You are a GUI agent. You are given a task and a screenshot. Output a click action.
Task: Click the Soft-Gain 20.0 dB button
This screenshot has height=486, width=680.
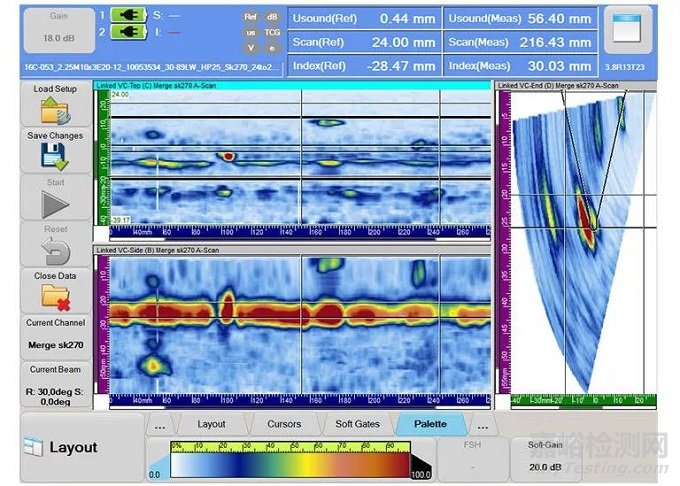tap(545, 459)
